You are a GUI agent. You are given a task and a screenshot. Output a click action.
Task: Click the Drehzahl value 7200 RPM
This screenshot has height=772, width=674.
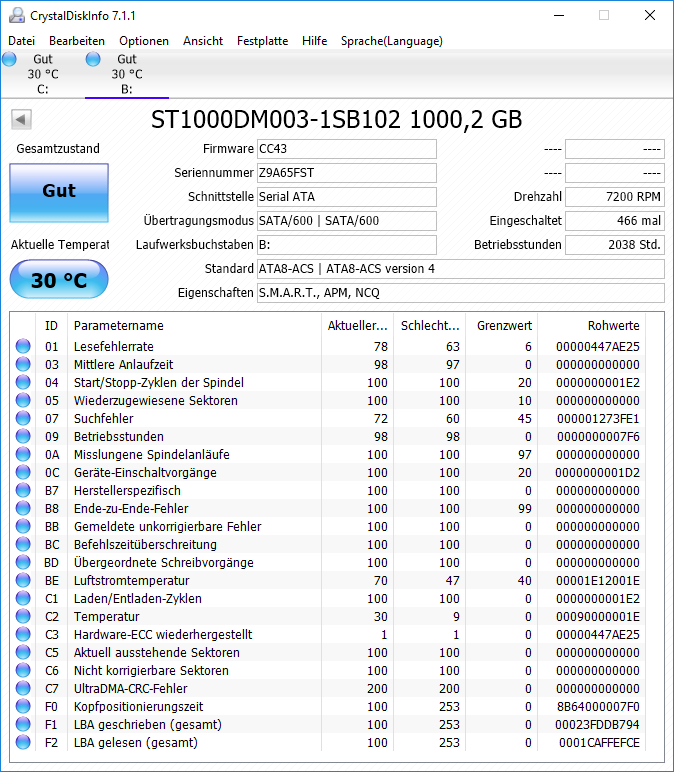[x=614, y=197]
